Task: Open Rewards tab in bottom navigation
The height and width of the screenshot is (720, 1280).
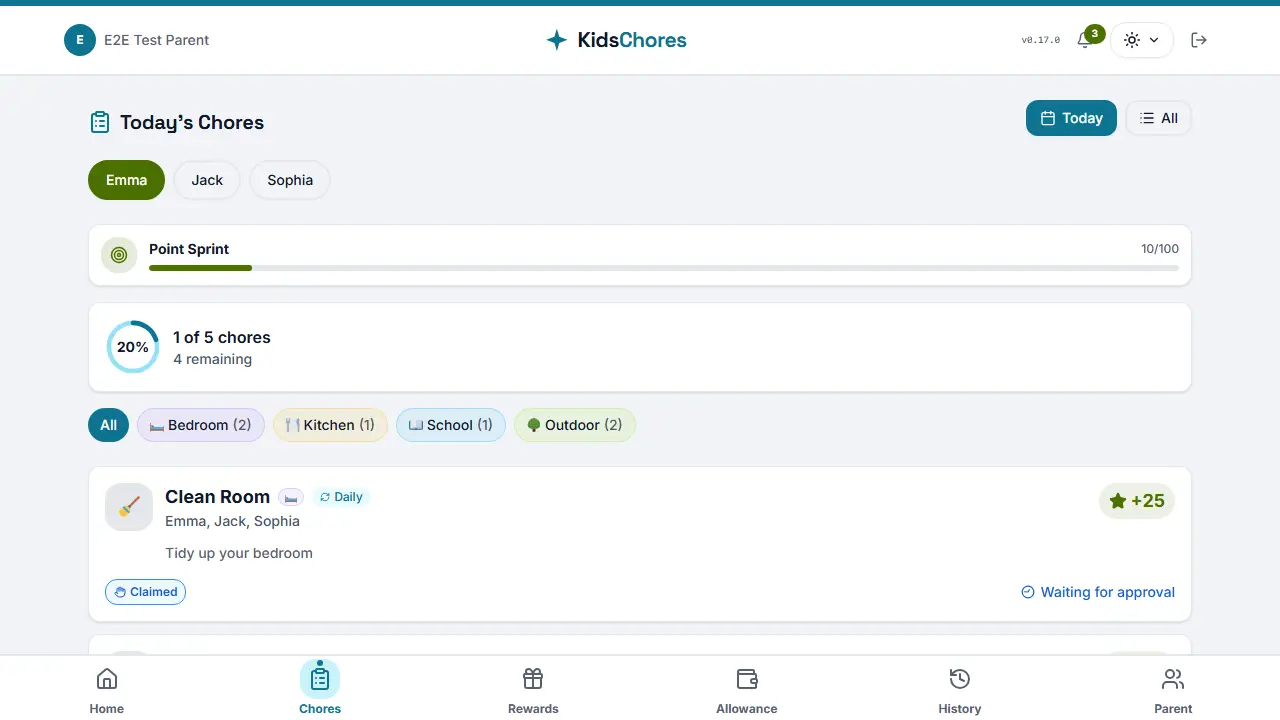Action: click(x=533, y=690)
